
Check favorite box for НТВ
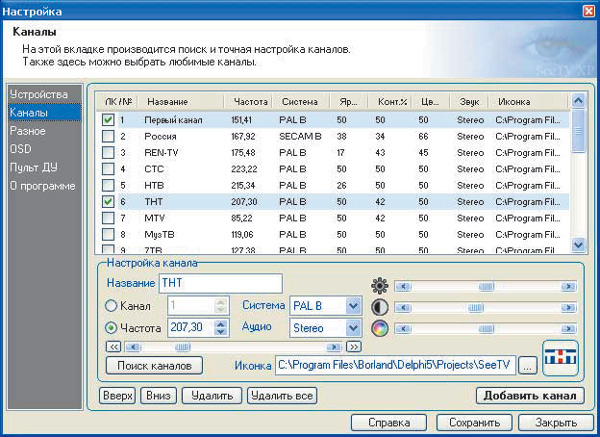pyautogui.click(x=108, y=185)
